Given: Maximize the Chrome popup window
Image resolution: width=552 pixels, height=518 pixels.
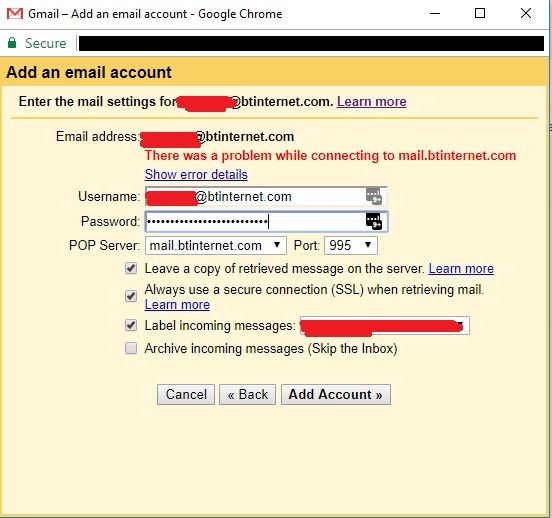Looking at the screenshot, I should point(480,13).
